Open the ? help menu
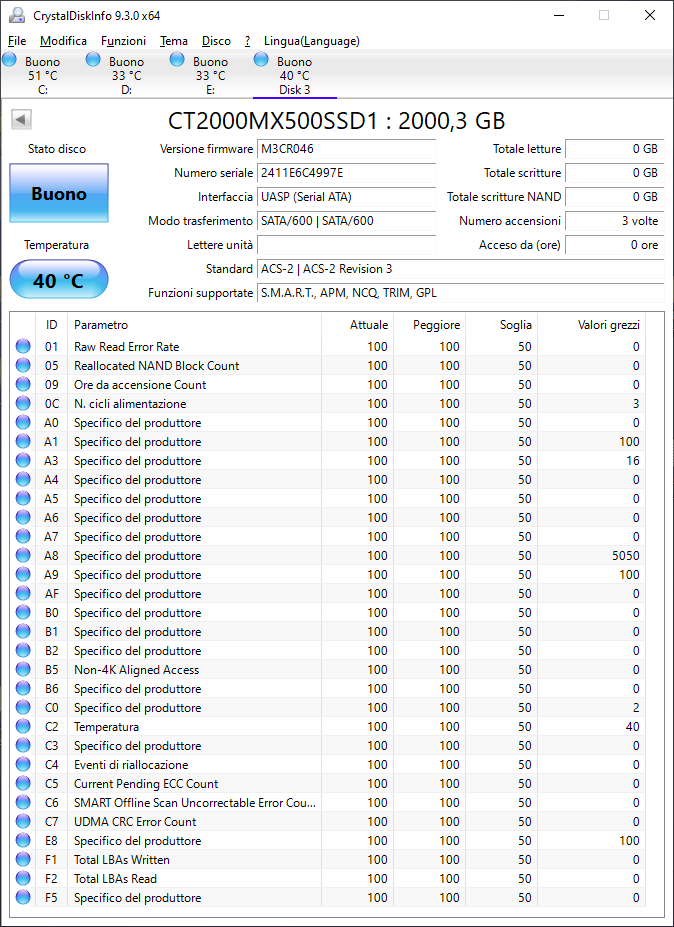 point(247,41)
